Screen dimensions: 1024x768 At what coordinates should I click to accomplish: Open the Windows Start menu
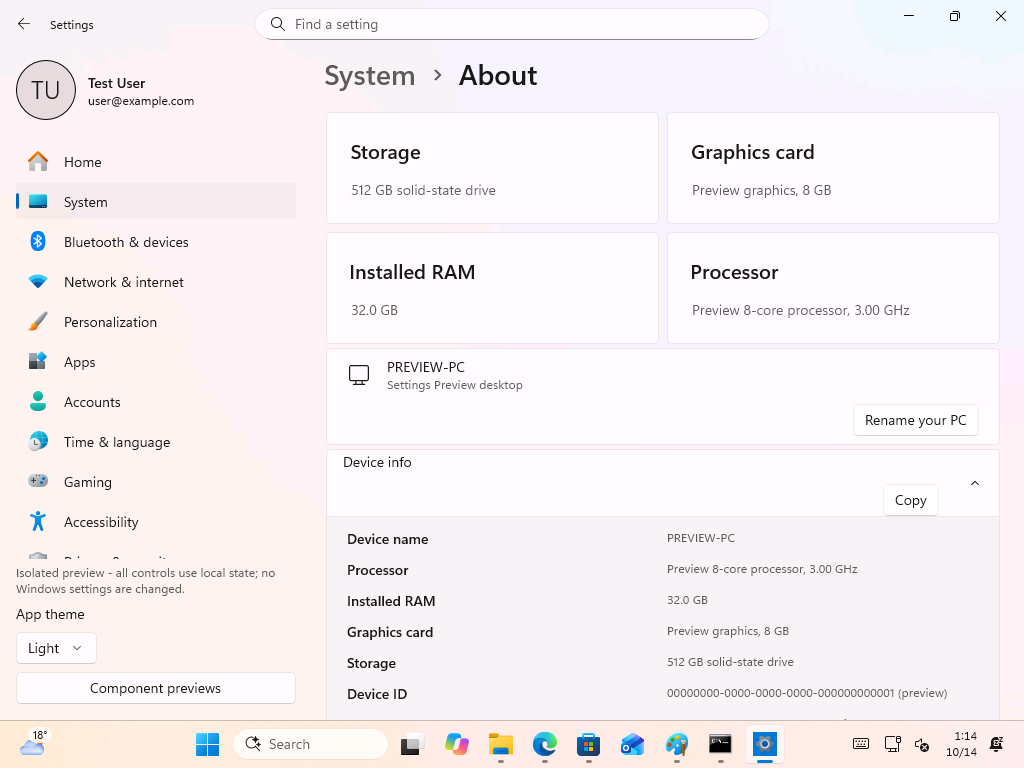tap(208, 744)
